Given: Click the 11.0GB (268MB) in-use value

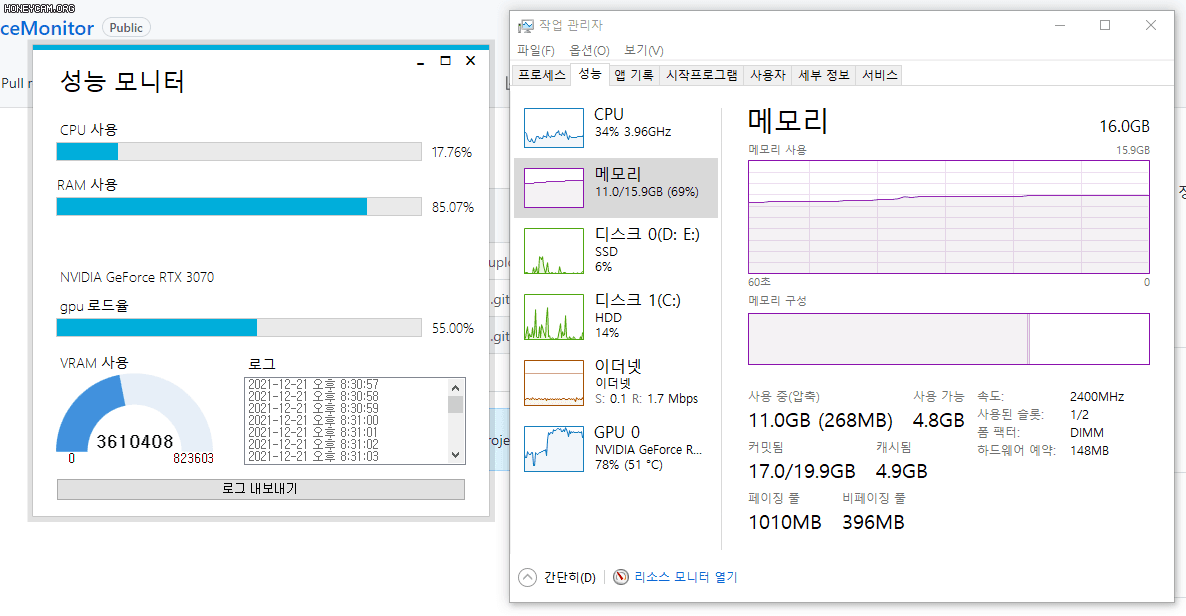Looking at the screenshot, I should pos(821,421).
